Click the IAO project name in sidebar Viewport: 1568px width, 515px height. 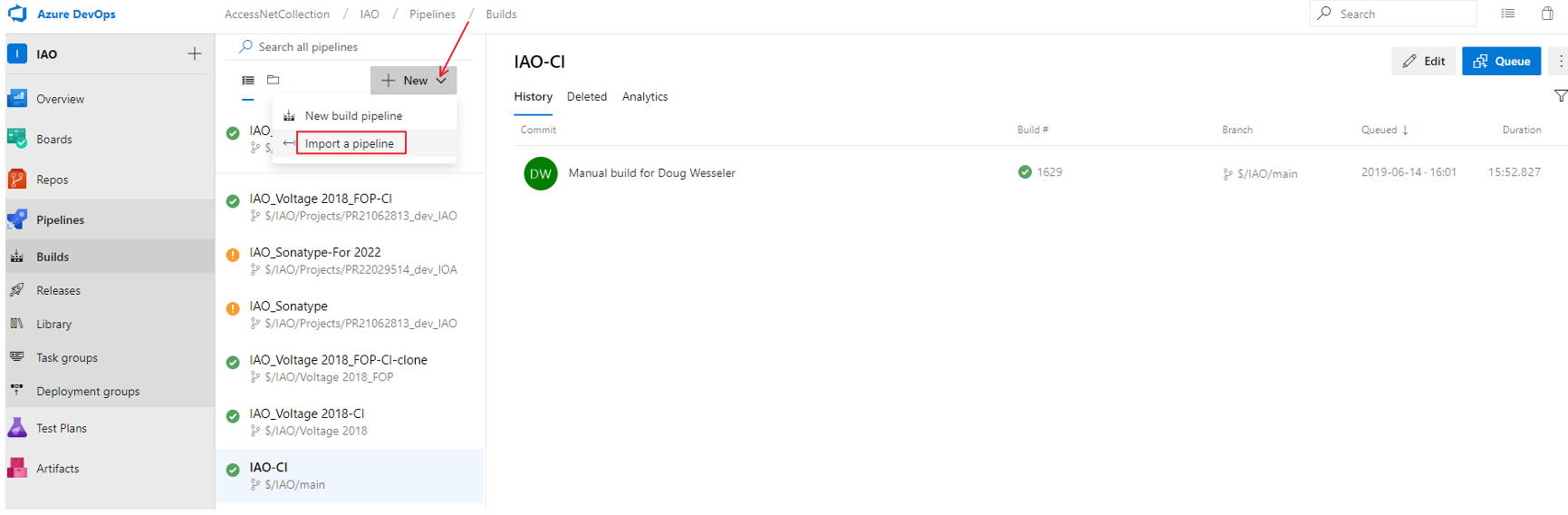tap(46, 54)
